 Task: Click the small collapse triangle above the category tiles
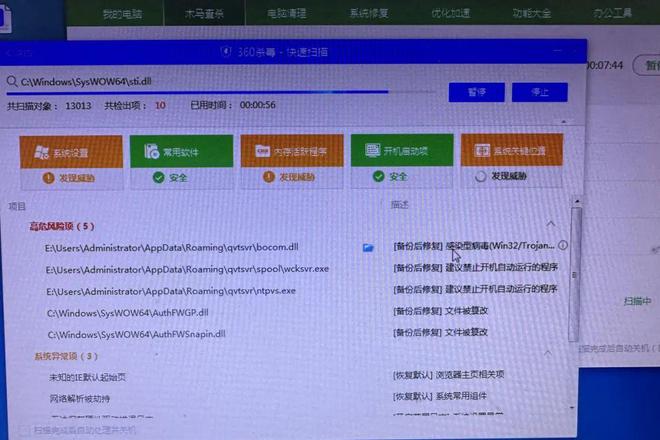tap(564, 122)
